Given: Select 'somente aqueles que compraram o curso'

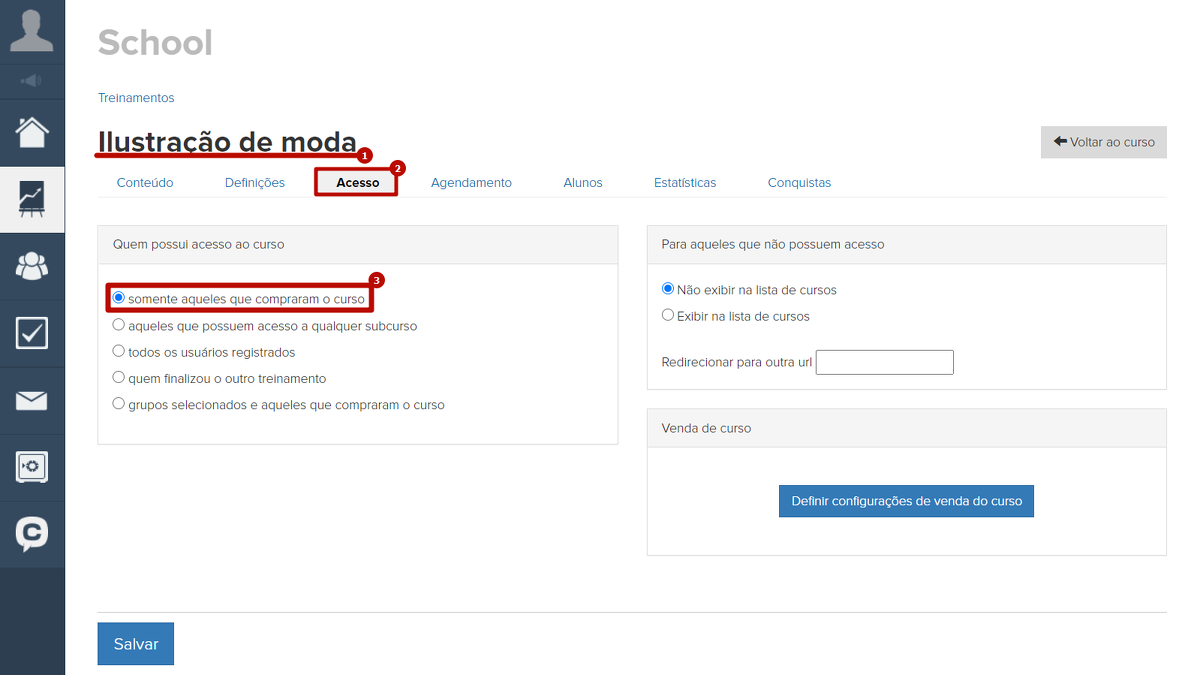Looking at the screenshot, I should click(x=119, y=298).
